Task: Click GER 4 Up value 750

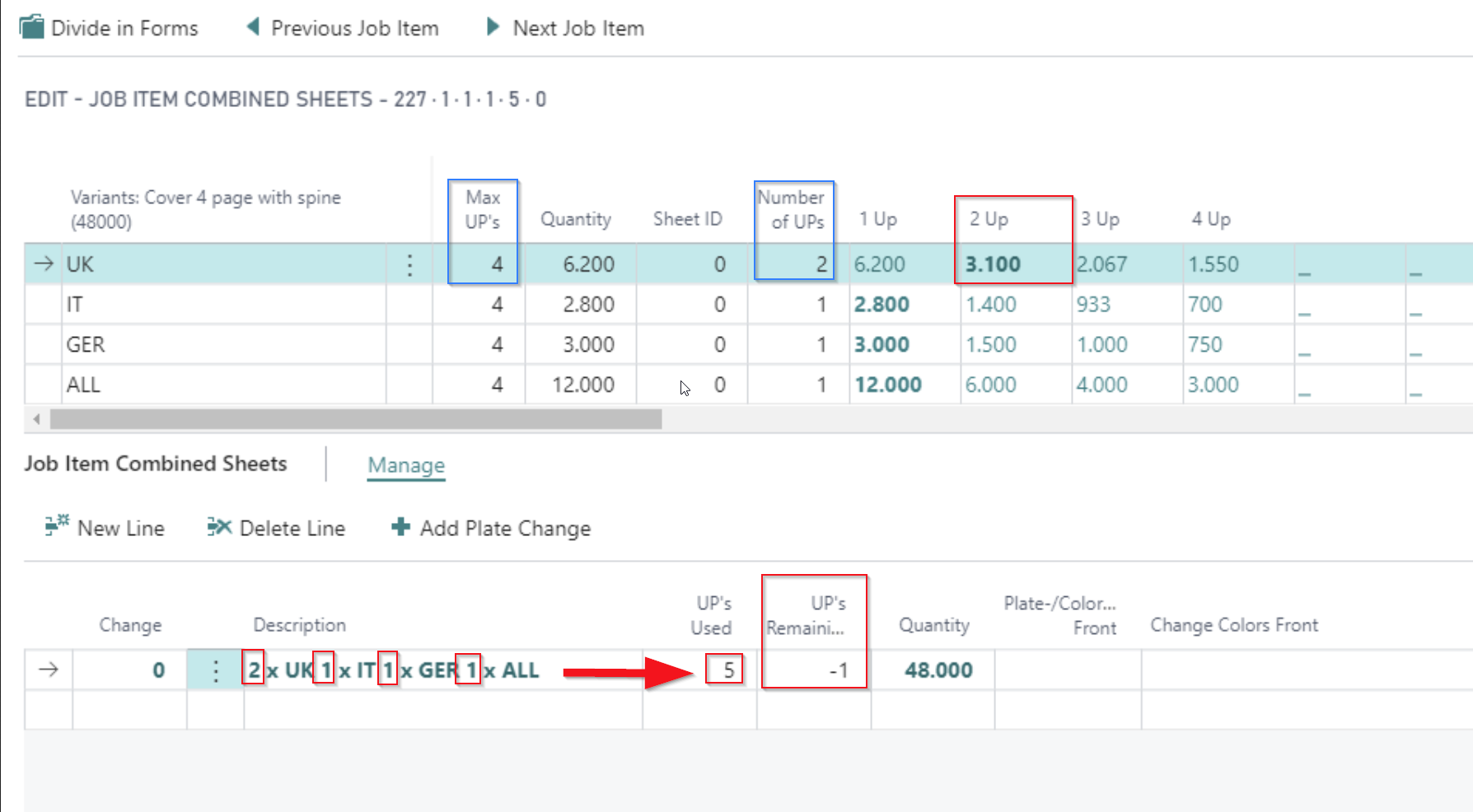Action: tap(1205, 344)
